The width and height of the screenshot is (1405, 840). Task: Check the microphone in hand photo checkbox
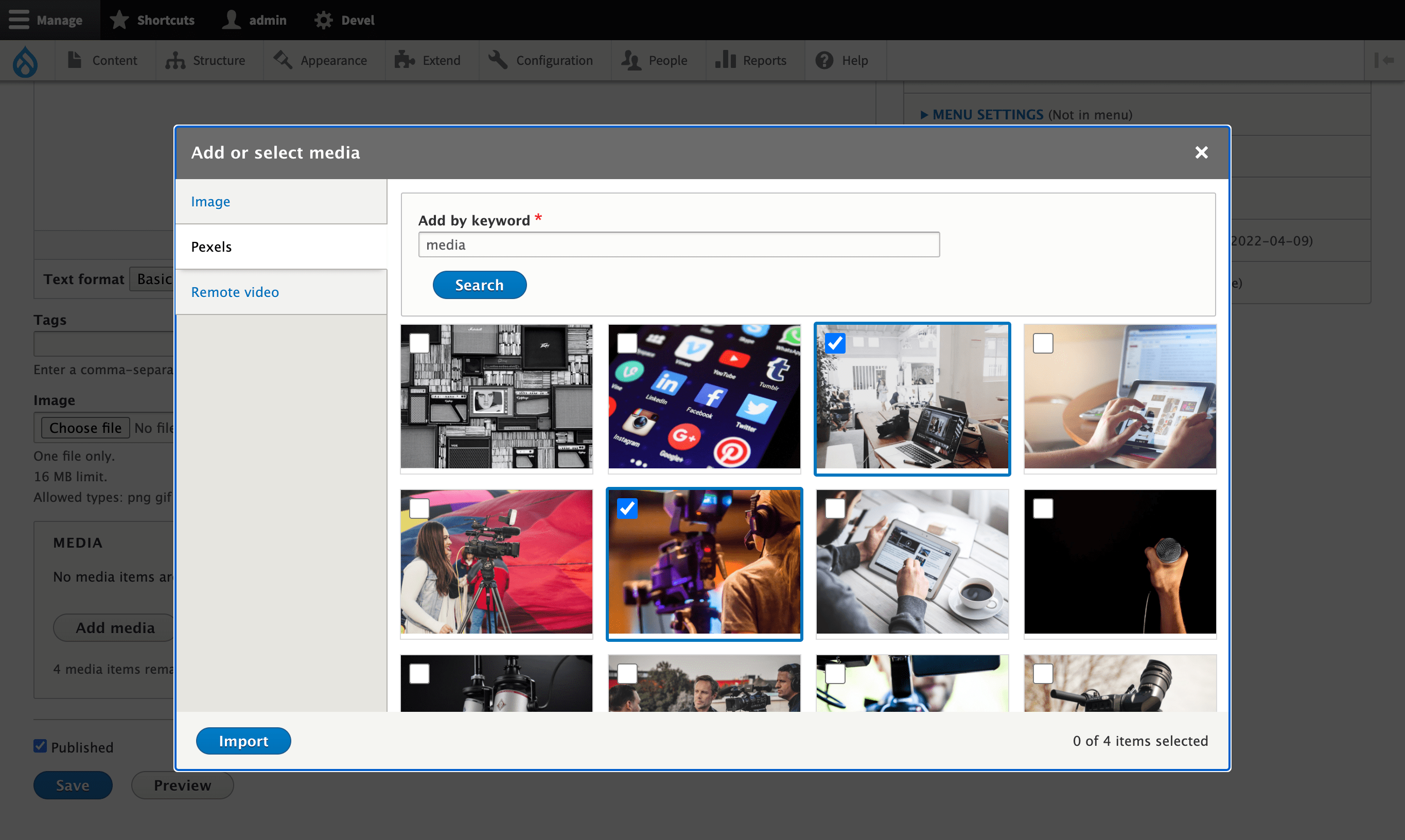1042,509
